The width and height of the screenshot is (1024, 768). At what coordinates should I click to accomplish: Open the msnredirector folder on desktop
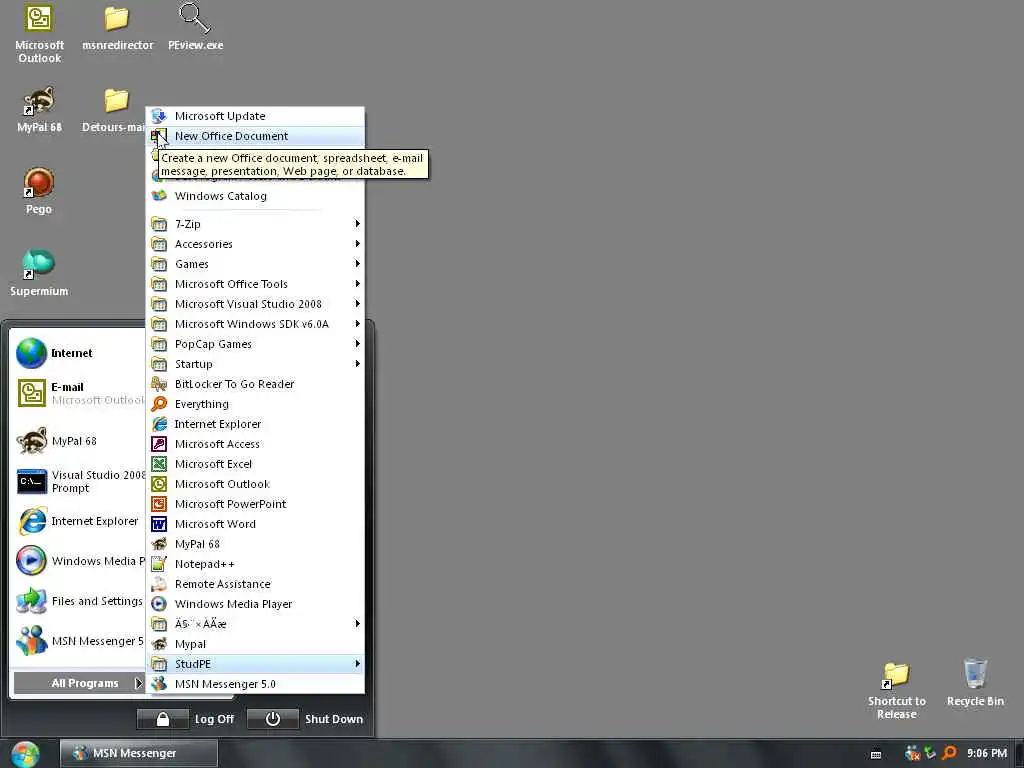[x=117, y=29]
